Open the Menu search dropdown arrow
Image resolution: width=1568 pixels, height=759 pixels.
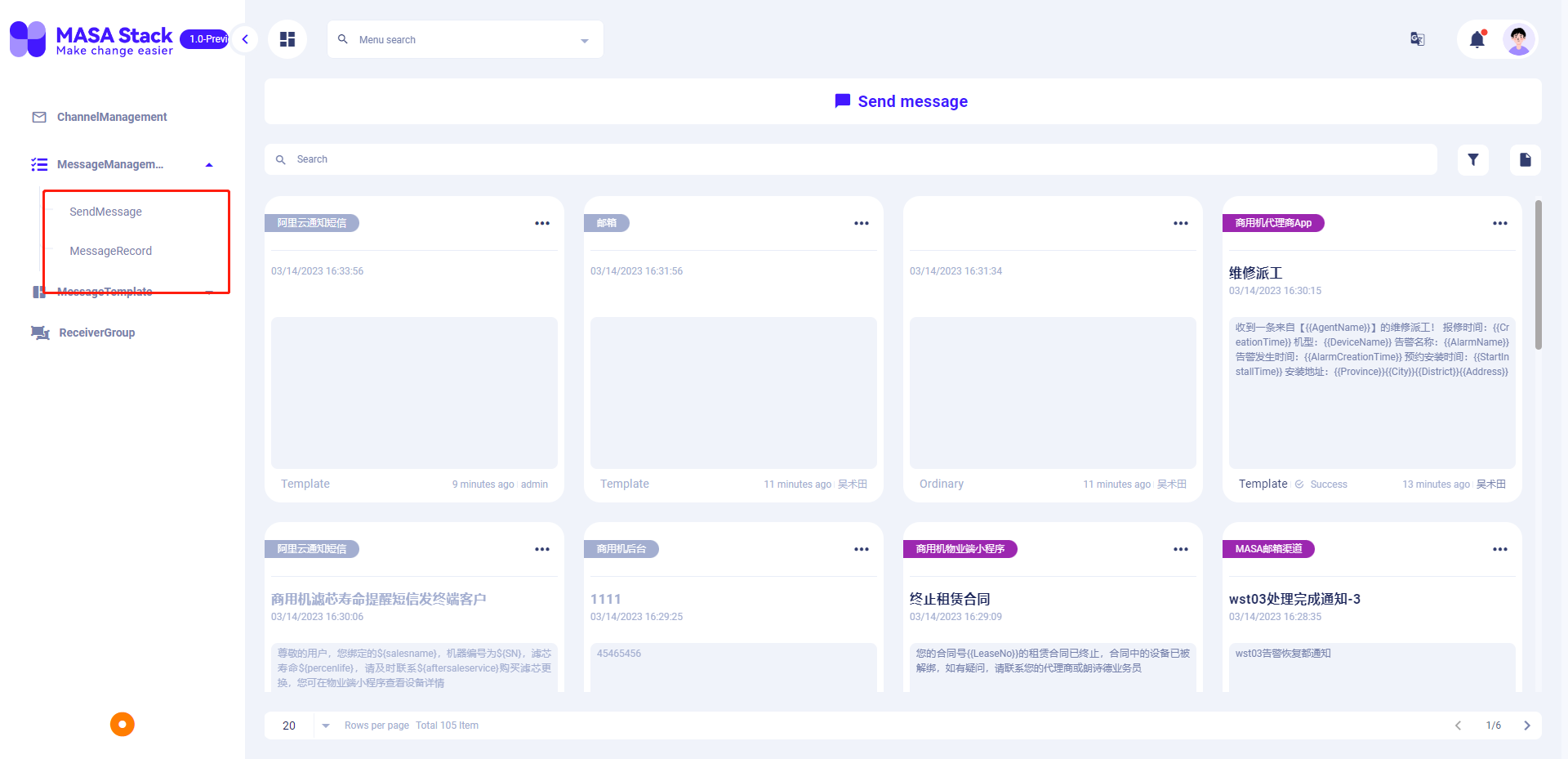pos(583,39)
